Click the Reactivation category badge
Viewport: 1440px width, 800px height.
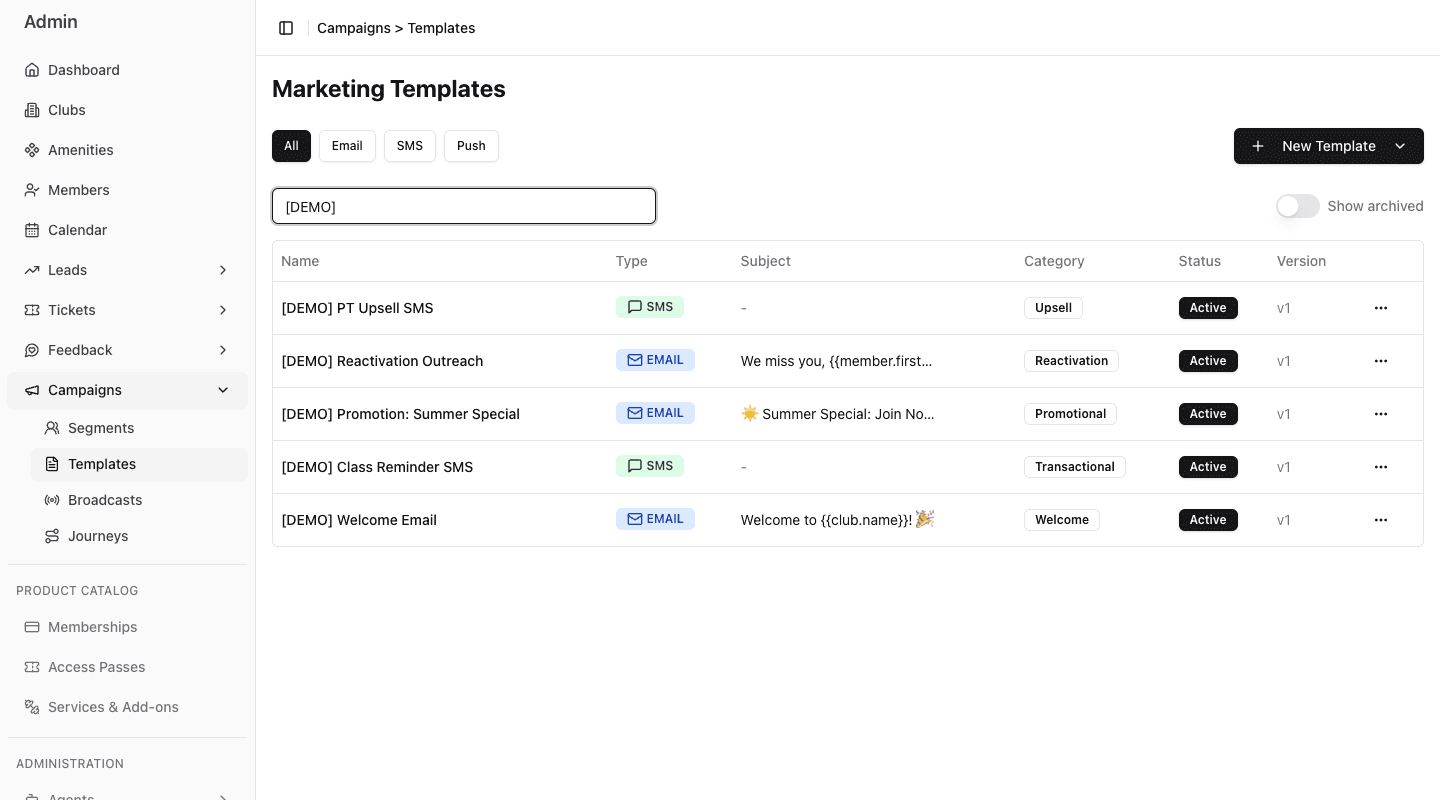click(1071, 361)
